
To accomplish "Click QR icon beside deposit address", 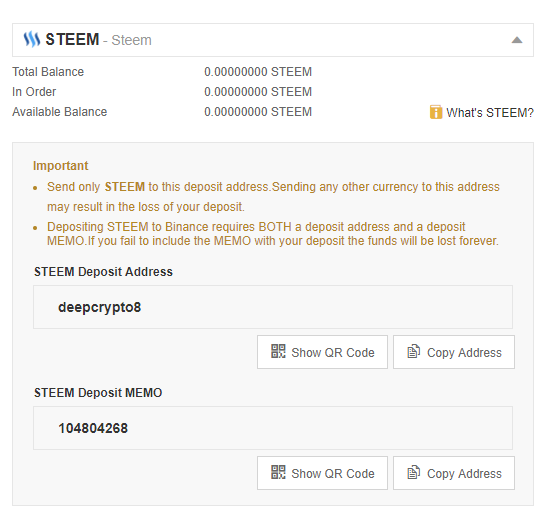I will (278, 351).
